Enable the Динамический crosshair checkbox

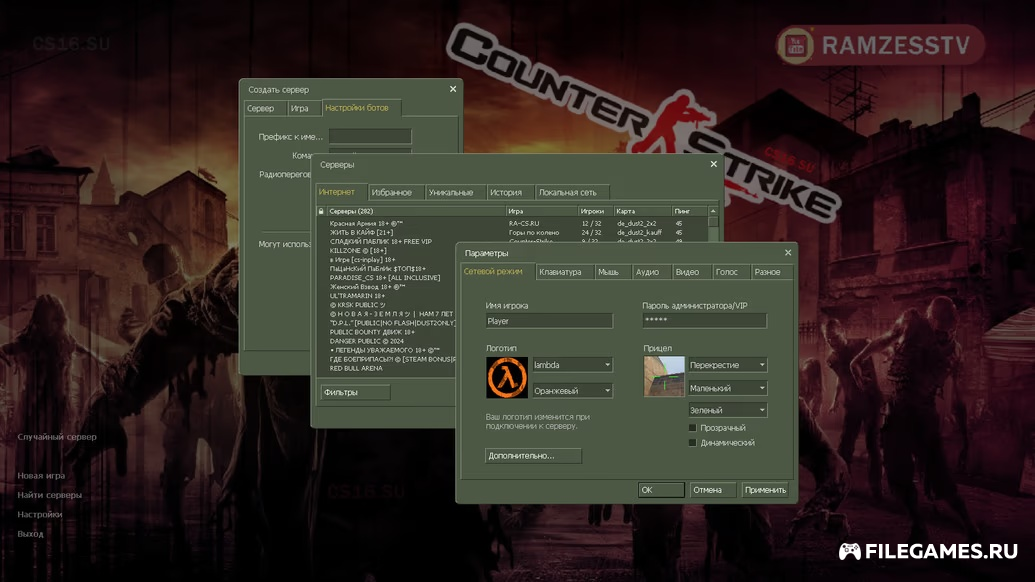tap(692, 443)
